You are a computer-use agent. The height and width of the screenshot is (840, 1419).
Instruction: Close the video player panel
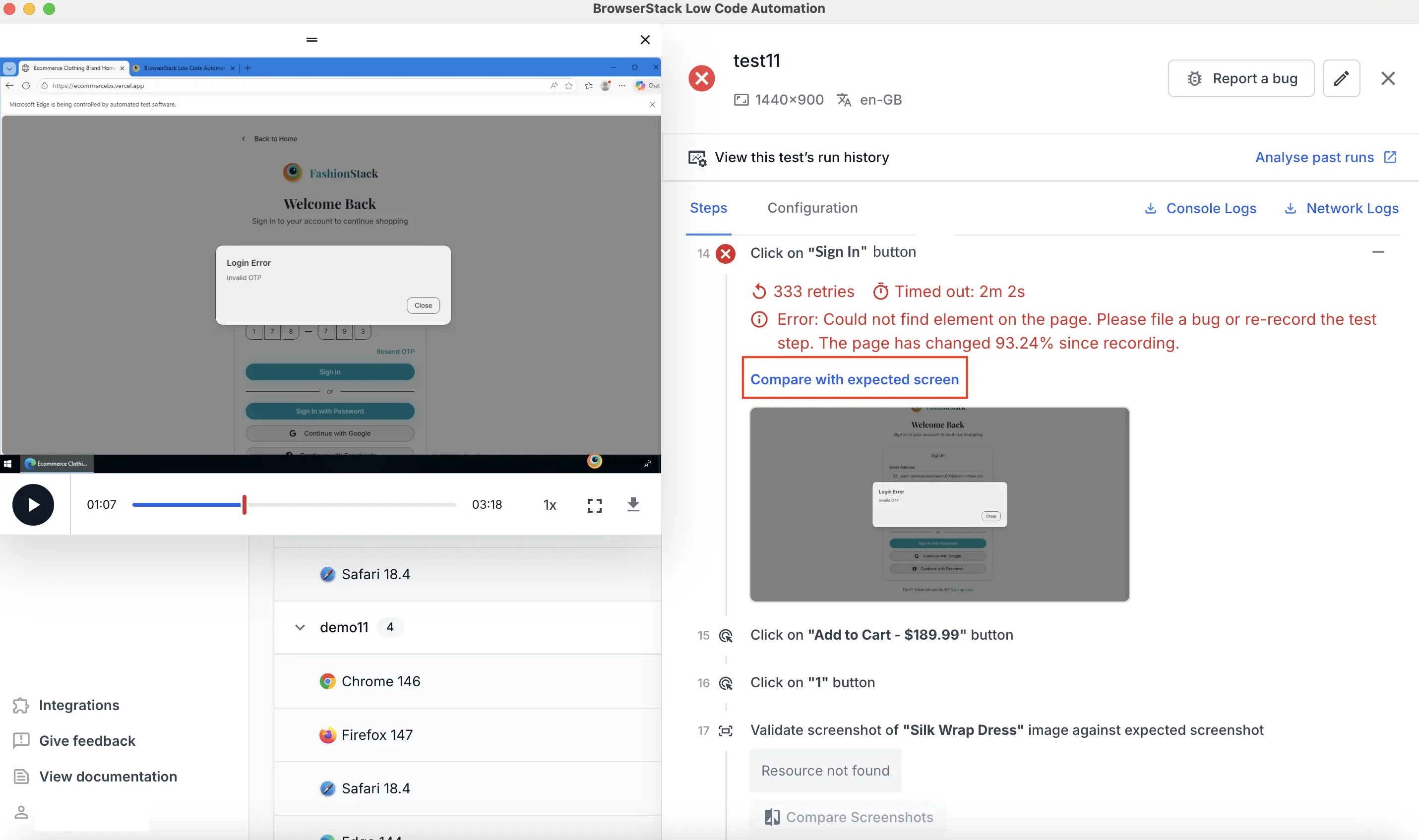click(645, 40)
